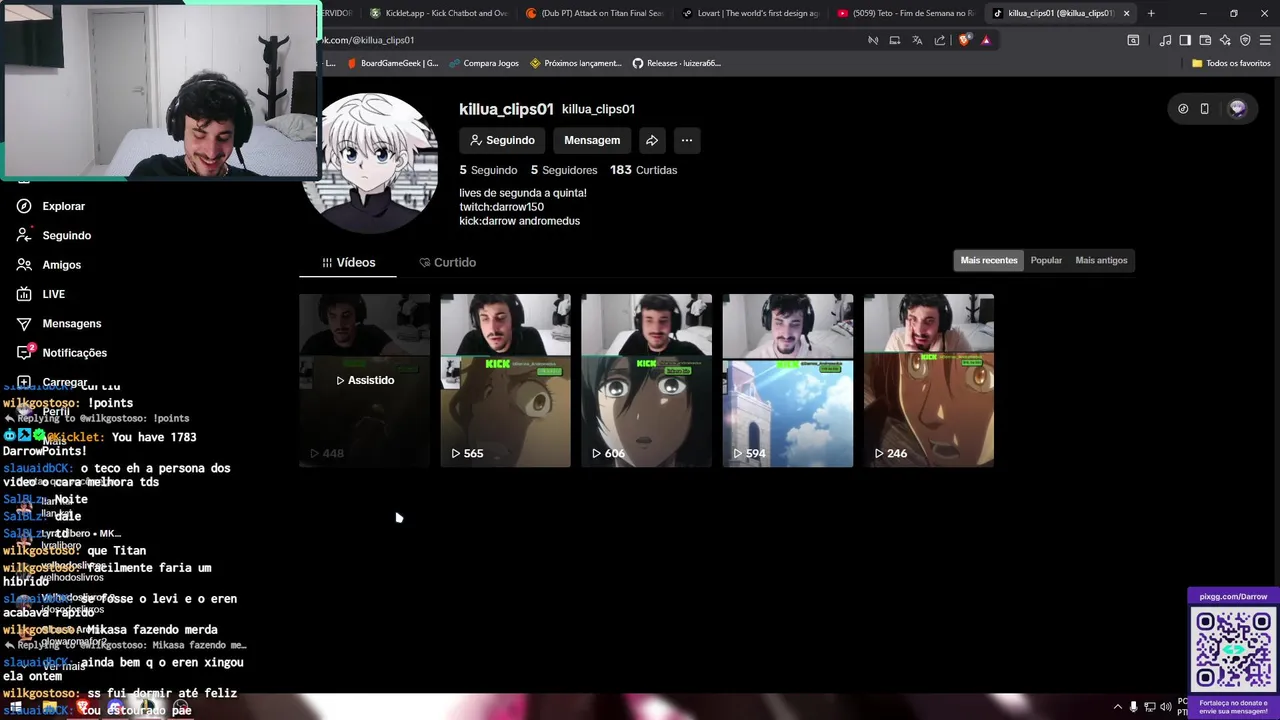
Task: Open the Seguindo sidebar entry
Action: click(53, 235)
